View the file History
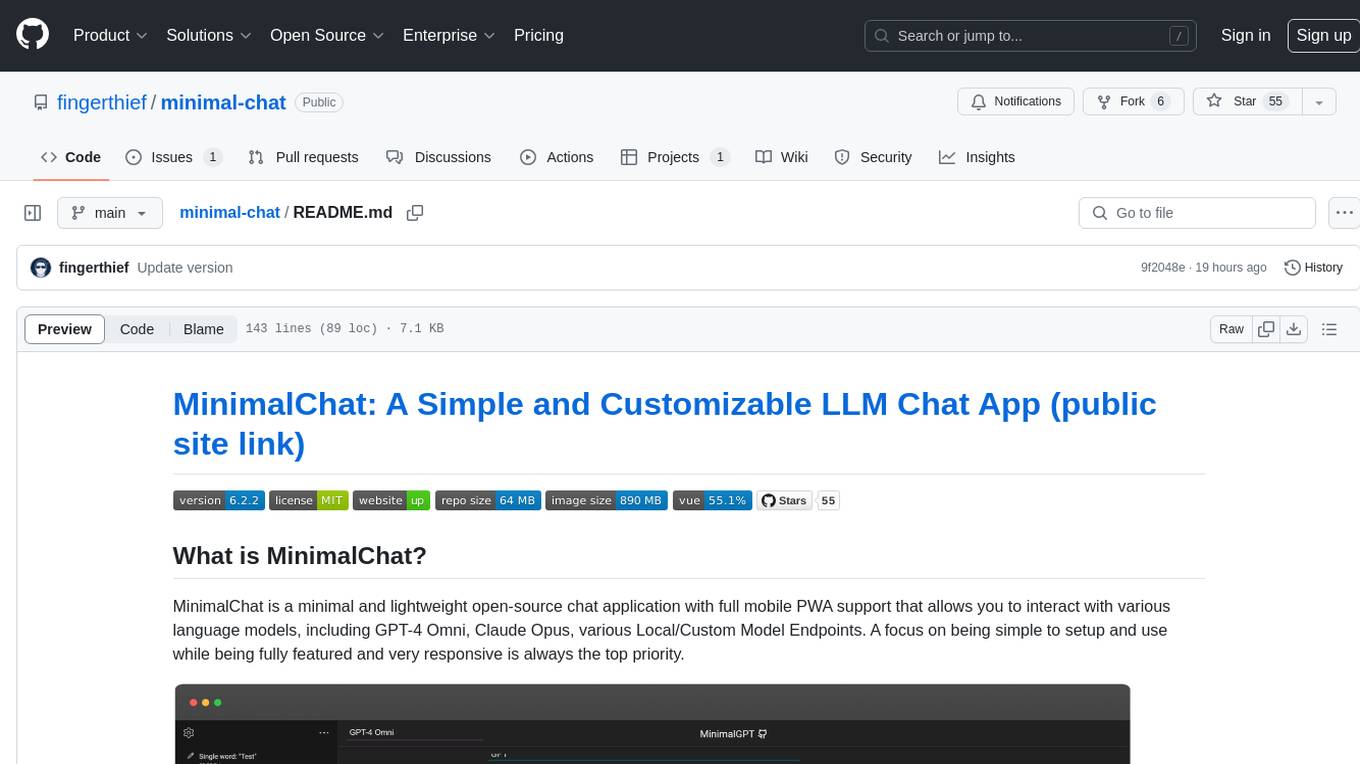Screen dimensions: 1360x764 1313,268
